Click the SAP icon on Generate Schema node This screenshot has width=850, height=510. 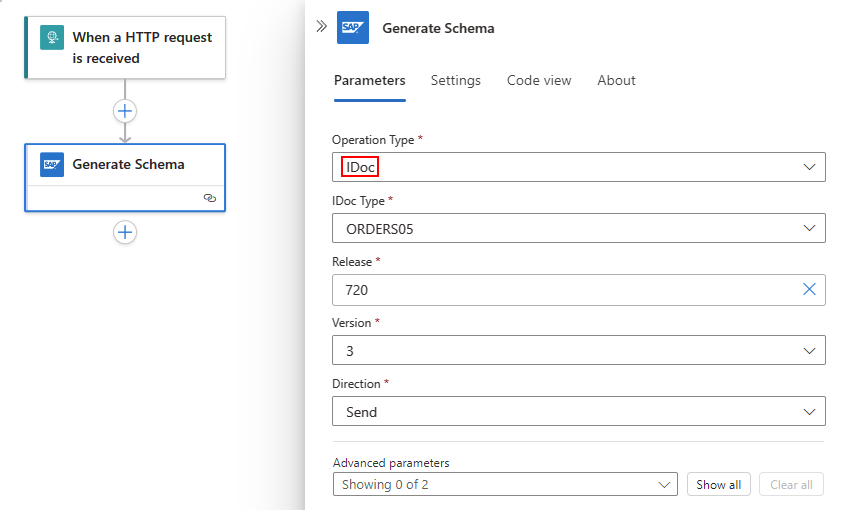point(52,164)
